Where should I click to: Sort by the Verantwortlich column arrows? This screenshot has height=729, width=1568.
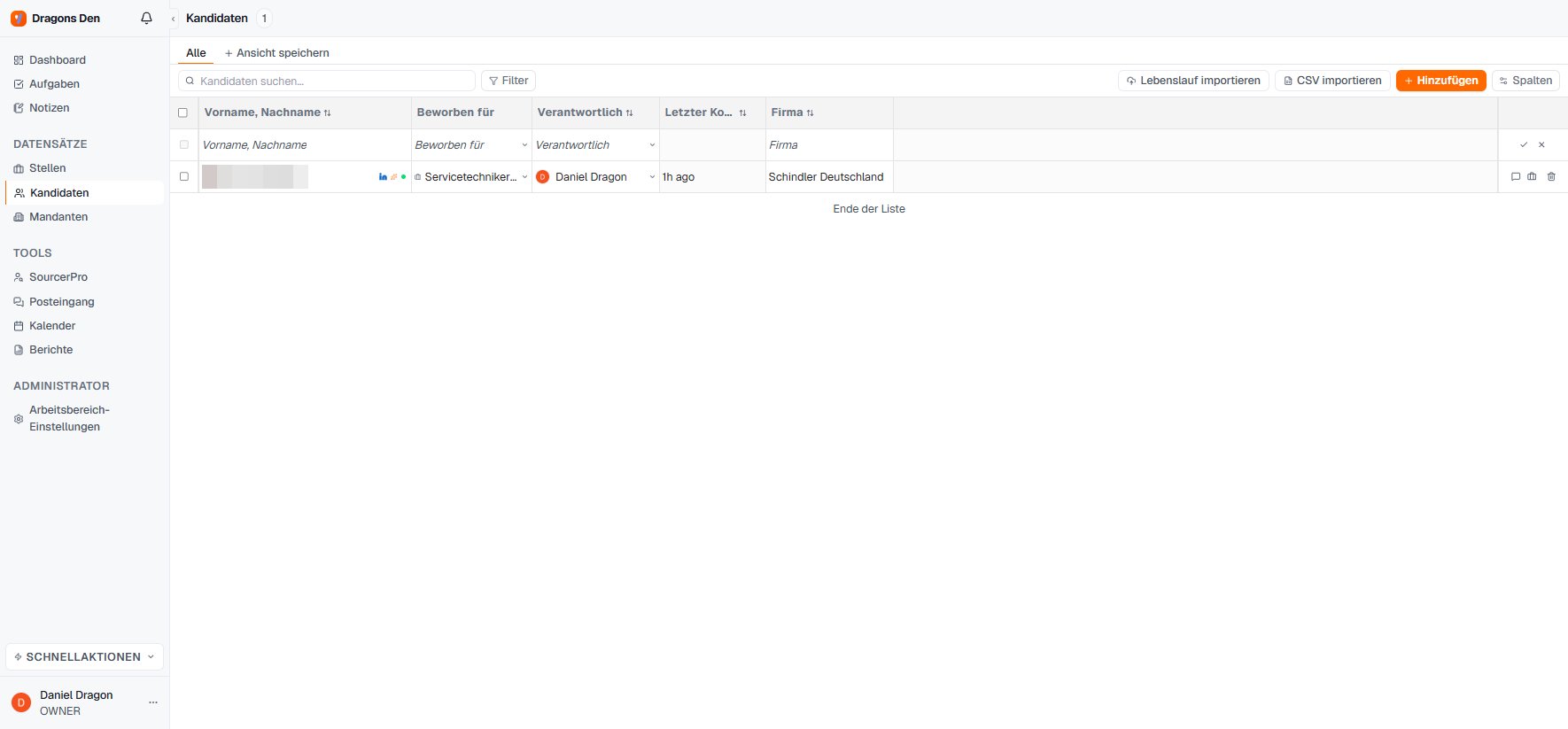tap(629, 112)
